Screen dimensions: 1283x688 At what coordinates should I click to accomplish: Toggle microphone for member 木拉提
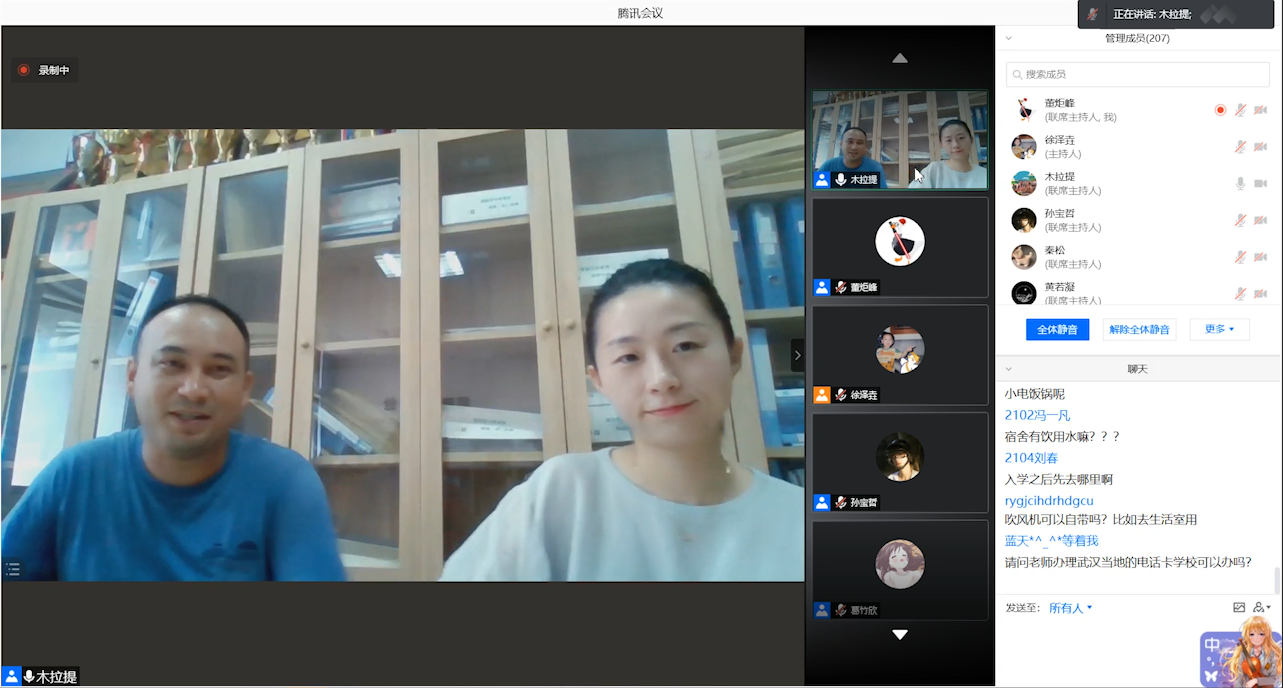(1240, 184)
